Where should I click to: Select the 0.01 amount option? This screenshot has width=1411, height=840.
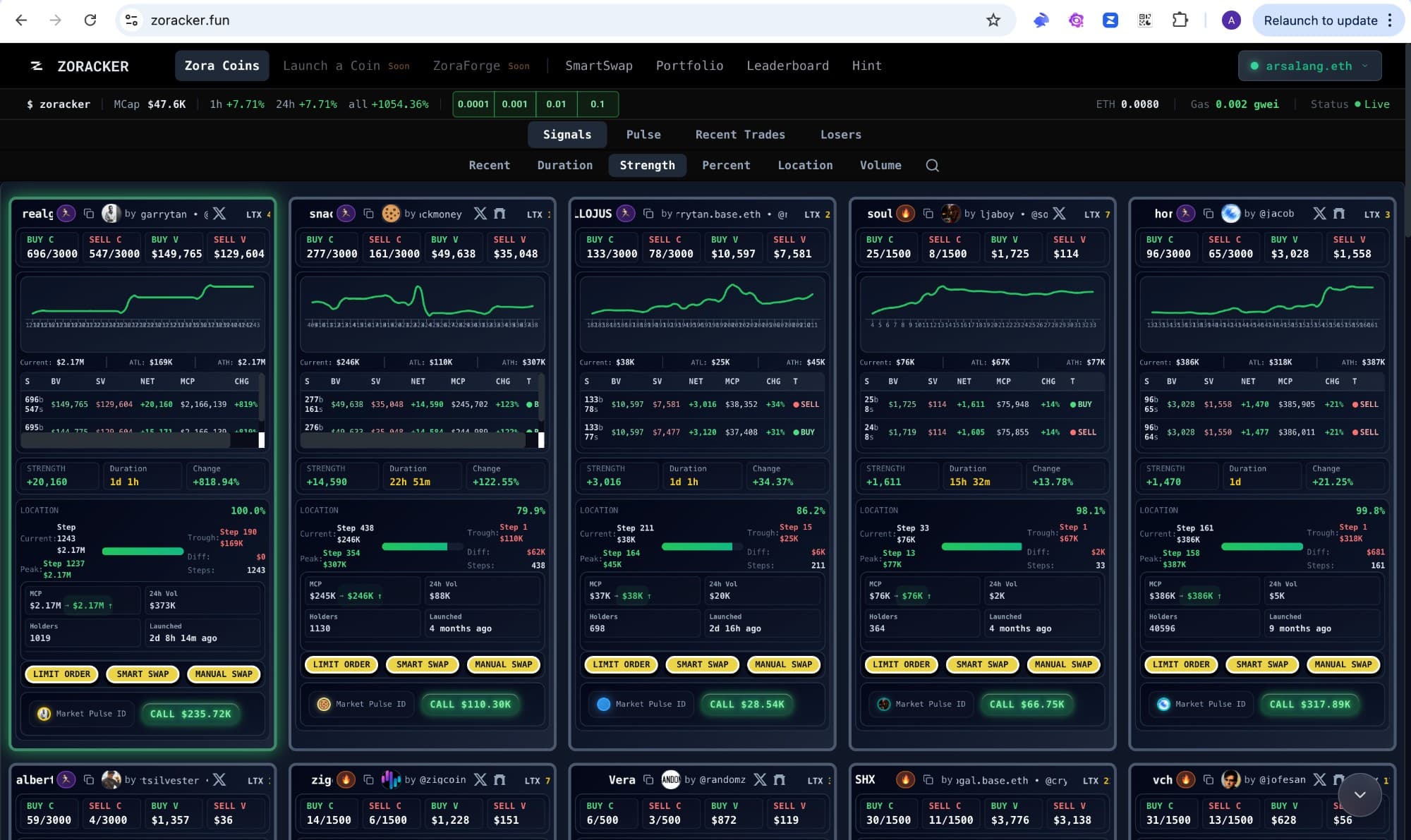pos(556,104)
